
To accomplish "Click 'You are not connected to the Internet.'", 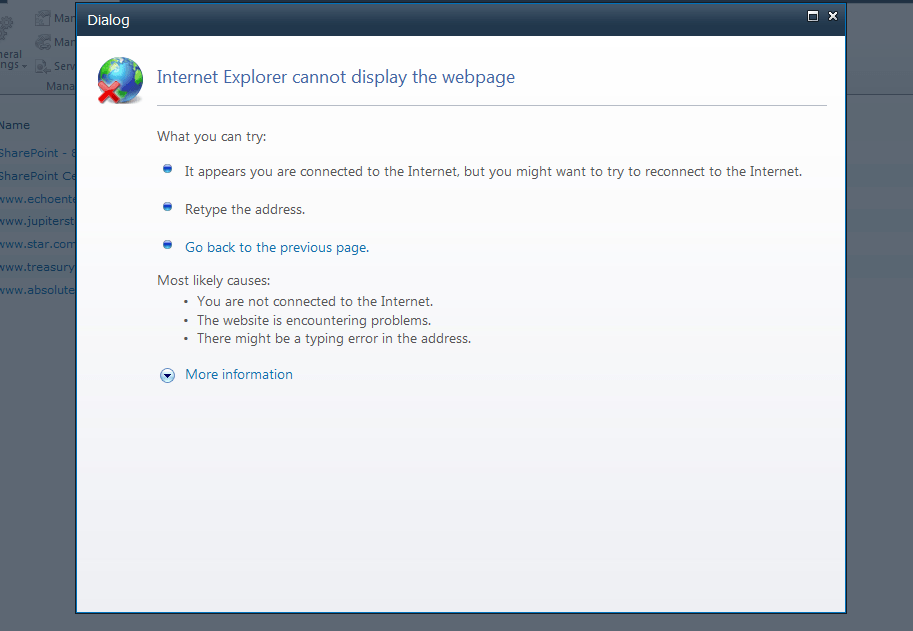I will (315, 302).
